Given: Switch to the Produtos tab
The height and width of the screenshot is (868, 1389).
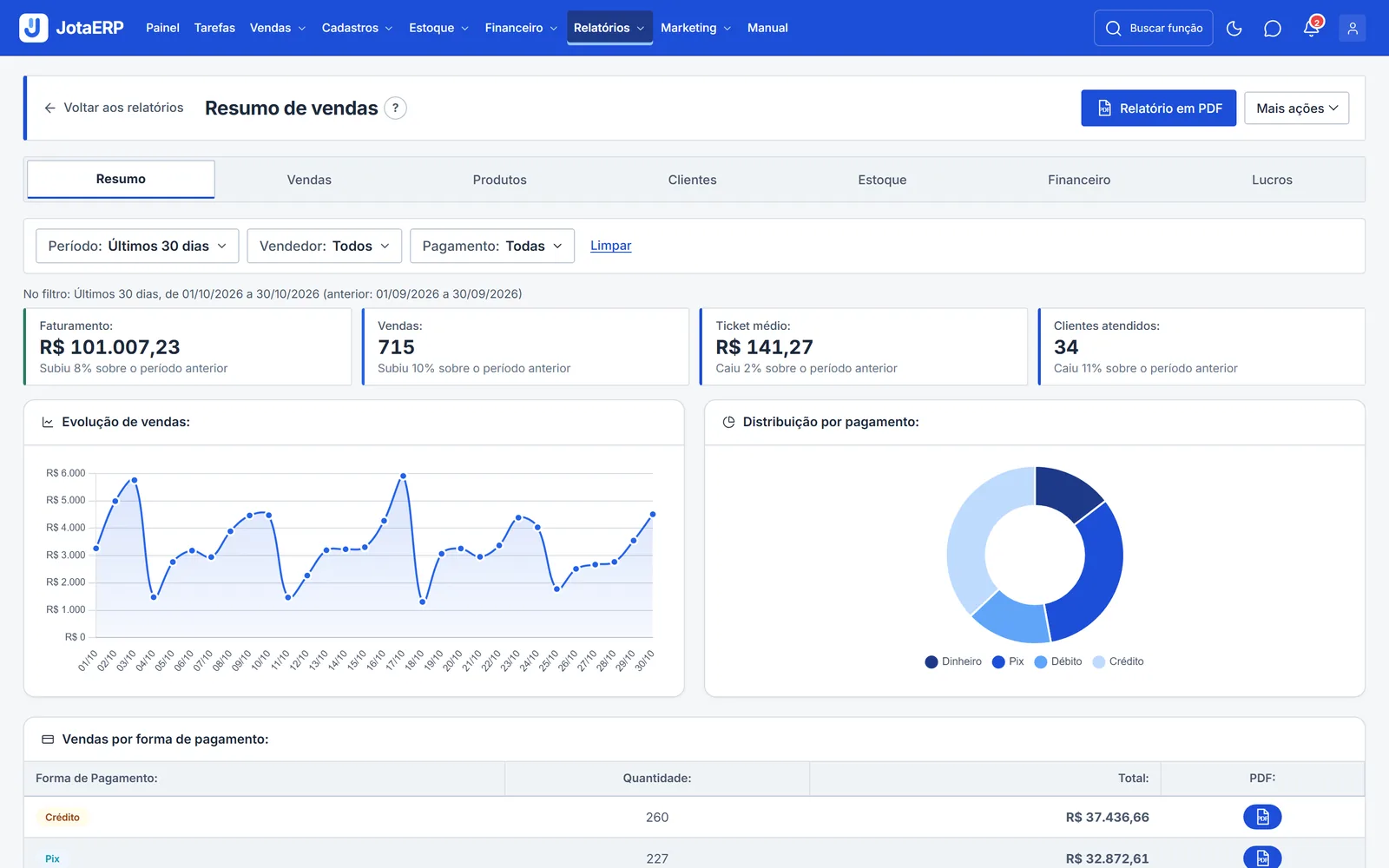Looking at the screenshot, I should coord(499,180).
